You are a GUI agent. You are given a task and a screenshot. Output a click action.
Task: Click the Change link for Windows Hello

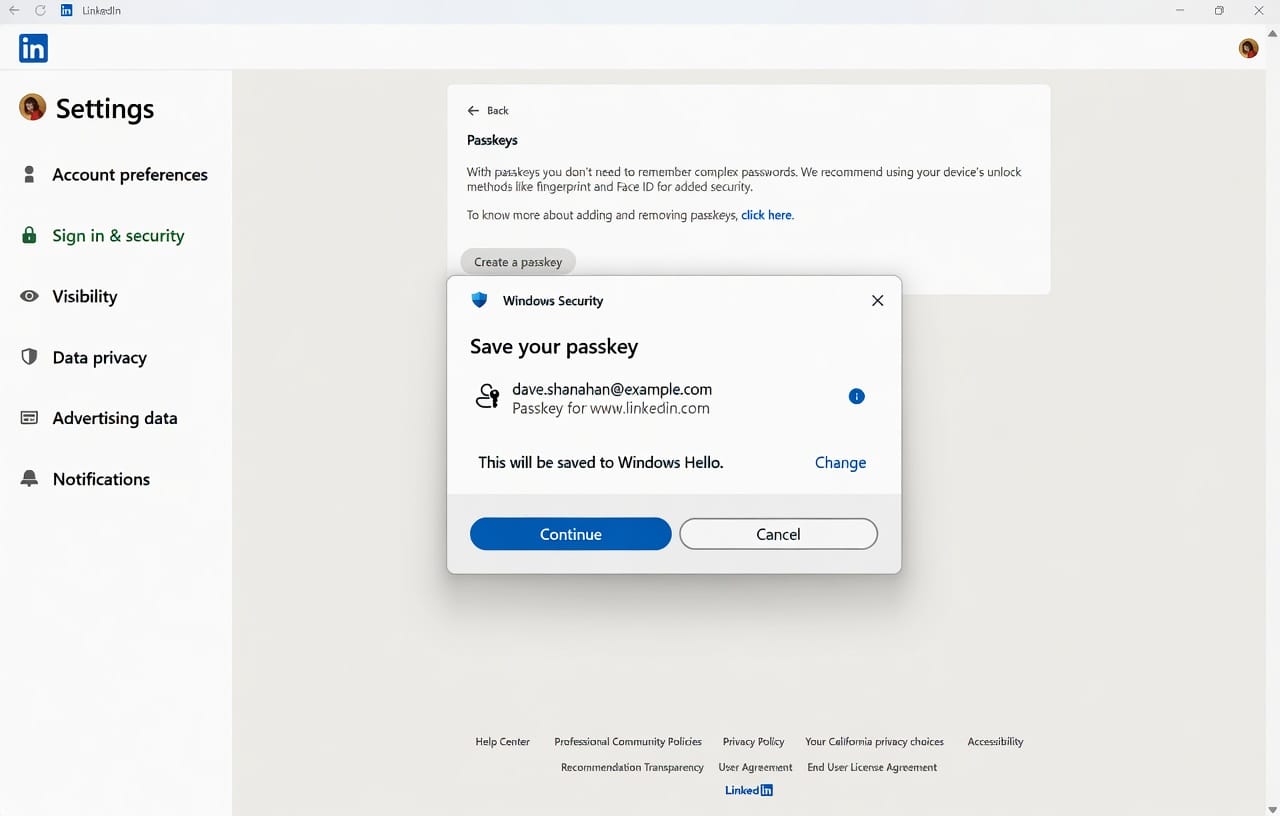coord(839,462)
